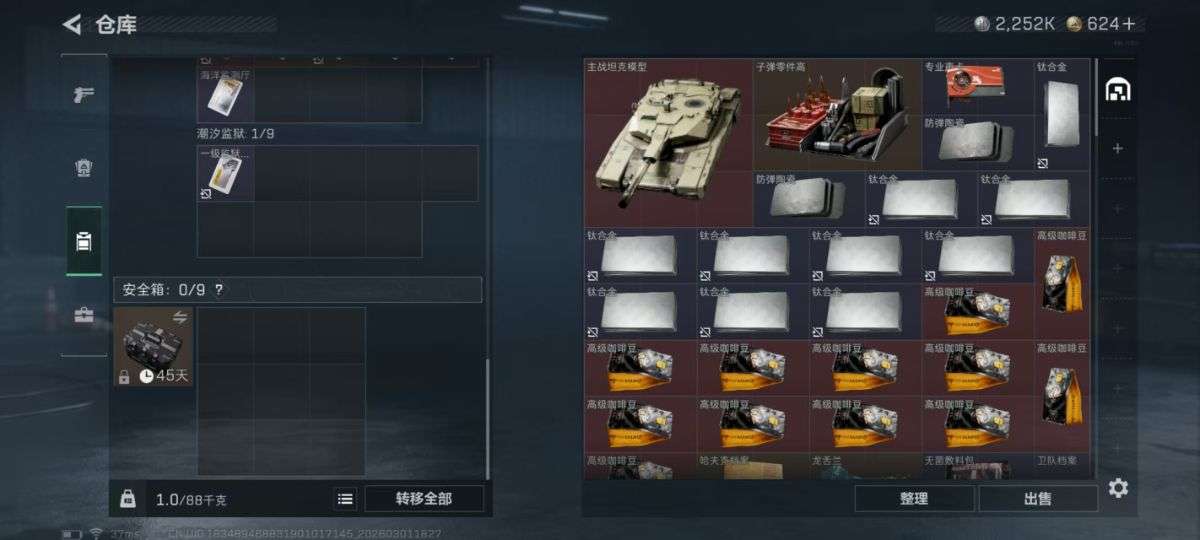Open settings with the gear icon

click(1118, 488)
